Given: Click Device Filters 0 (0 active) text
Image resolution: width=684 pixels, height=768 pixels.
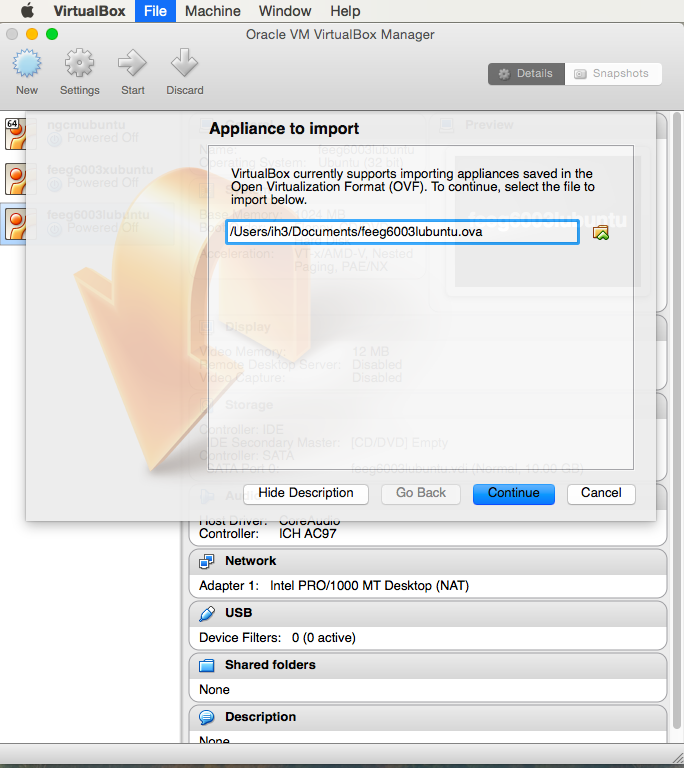Looking at the screenshot, I should (x=277, y=638).
